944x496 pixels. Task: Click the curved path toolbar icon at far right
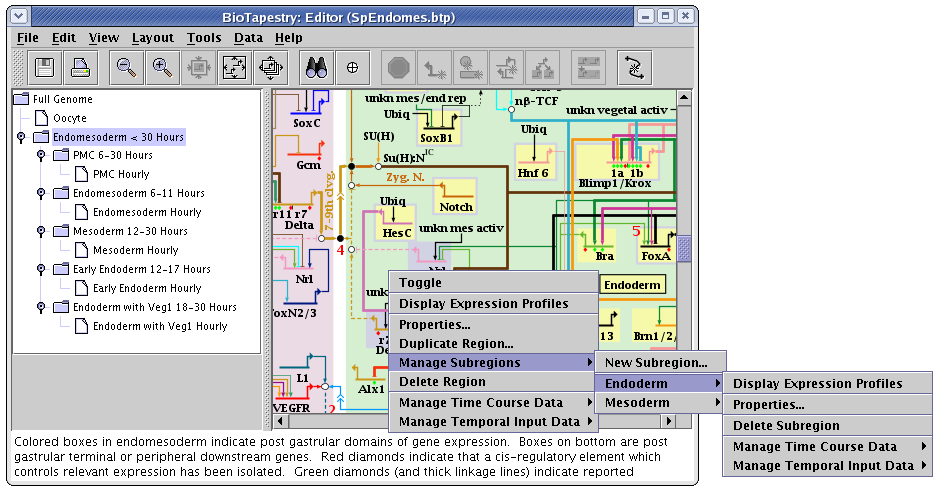click(x=634, y=67)
